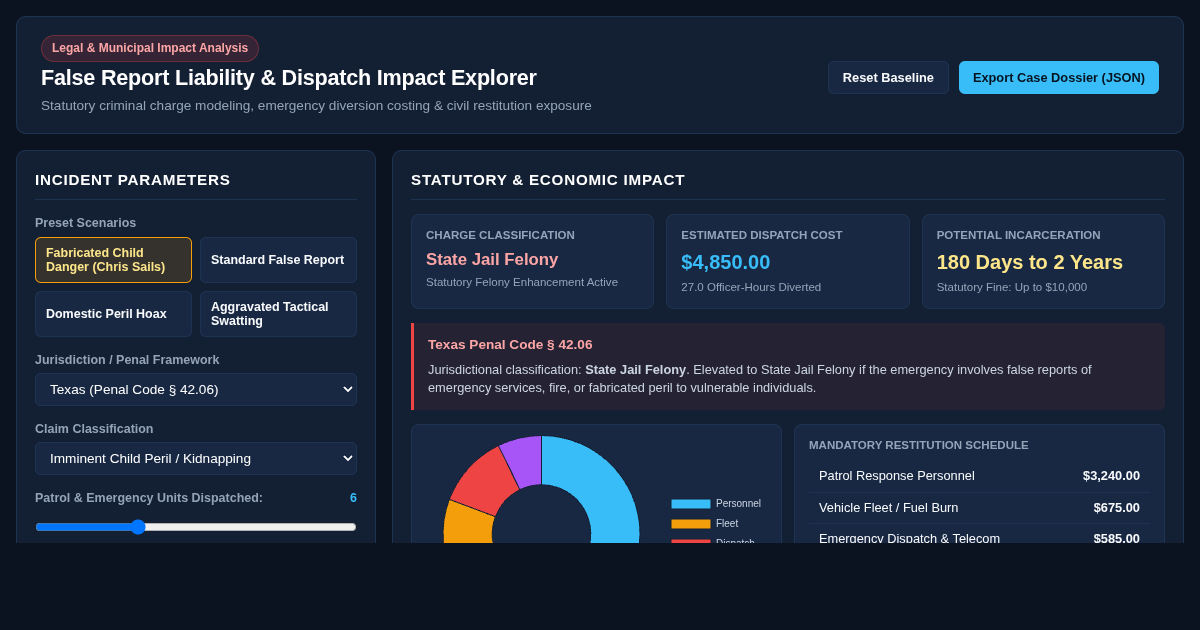Click the State Jail Felony classification value
Viewport: 1200px width, 630px height.
coord(492,260)
